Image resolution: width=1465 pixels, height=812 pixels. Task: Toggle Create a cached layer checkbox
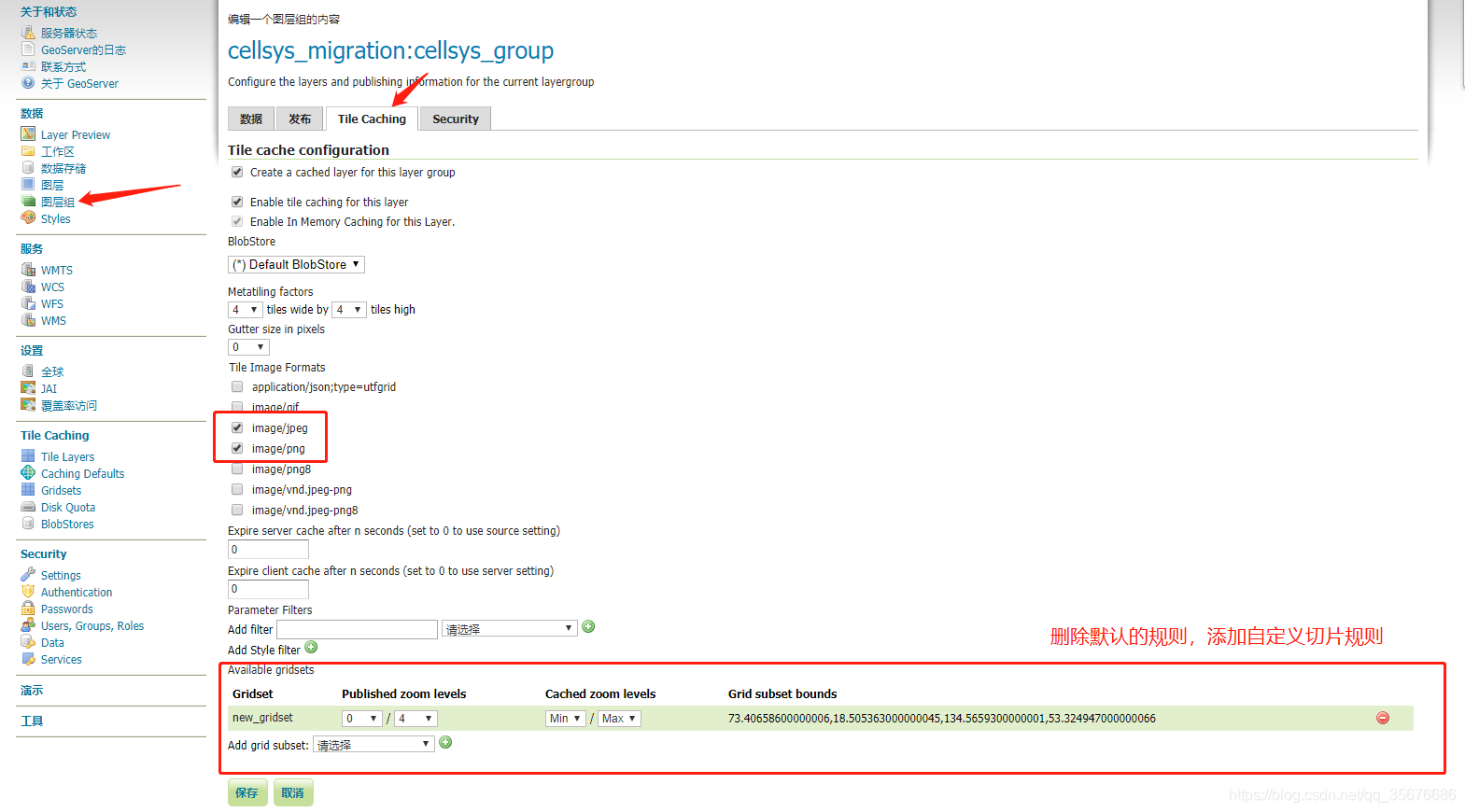pos(237,172)
